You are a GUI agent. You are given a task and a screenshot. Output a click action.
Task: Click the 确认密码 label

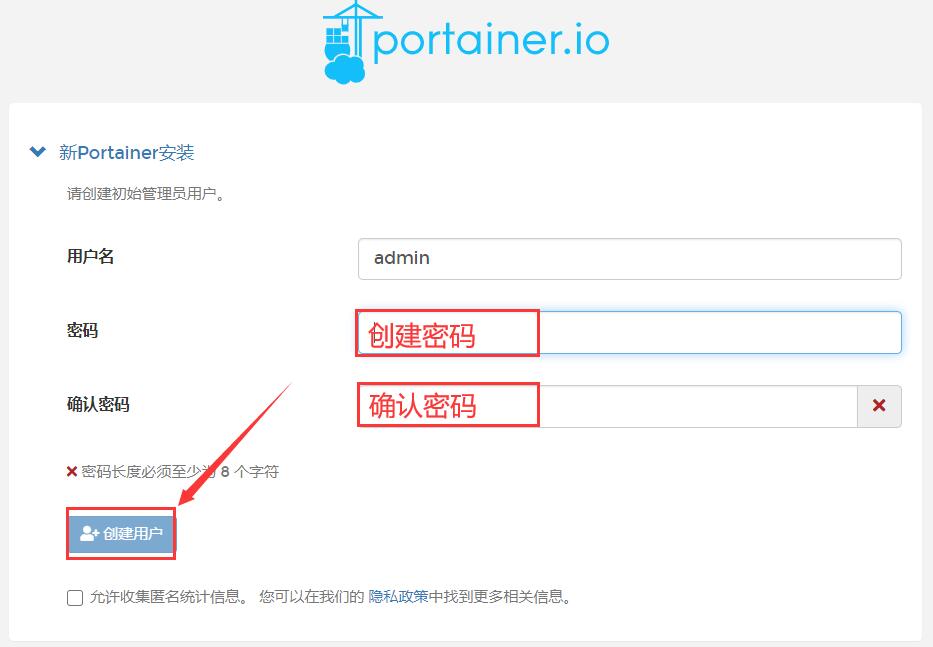pos(98,405)
